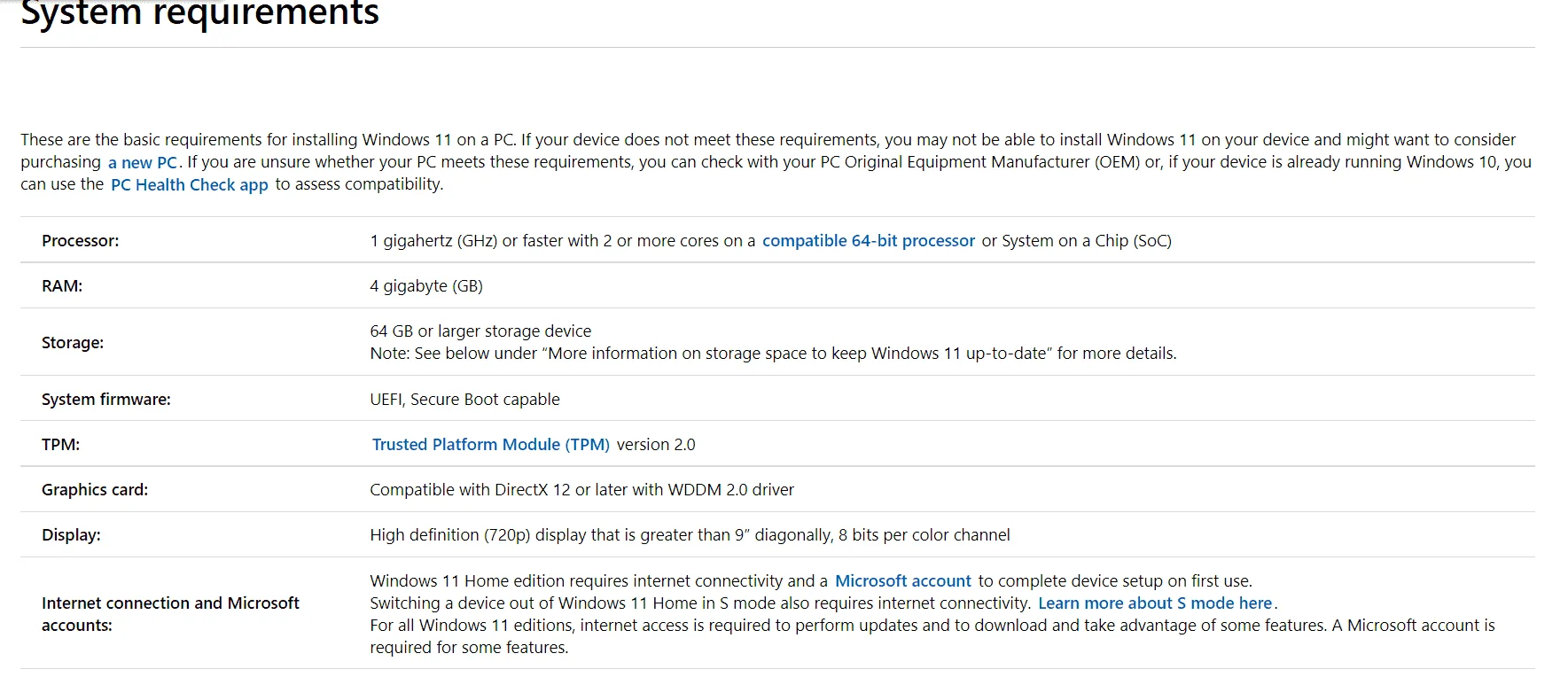This screenshot has width=1568, height=677.
Task: Open the Trusted Platform Module (TPM) link
Action: 491,445
